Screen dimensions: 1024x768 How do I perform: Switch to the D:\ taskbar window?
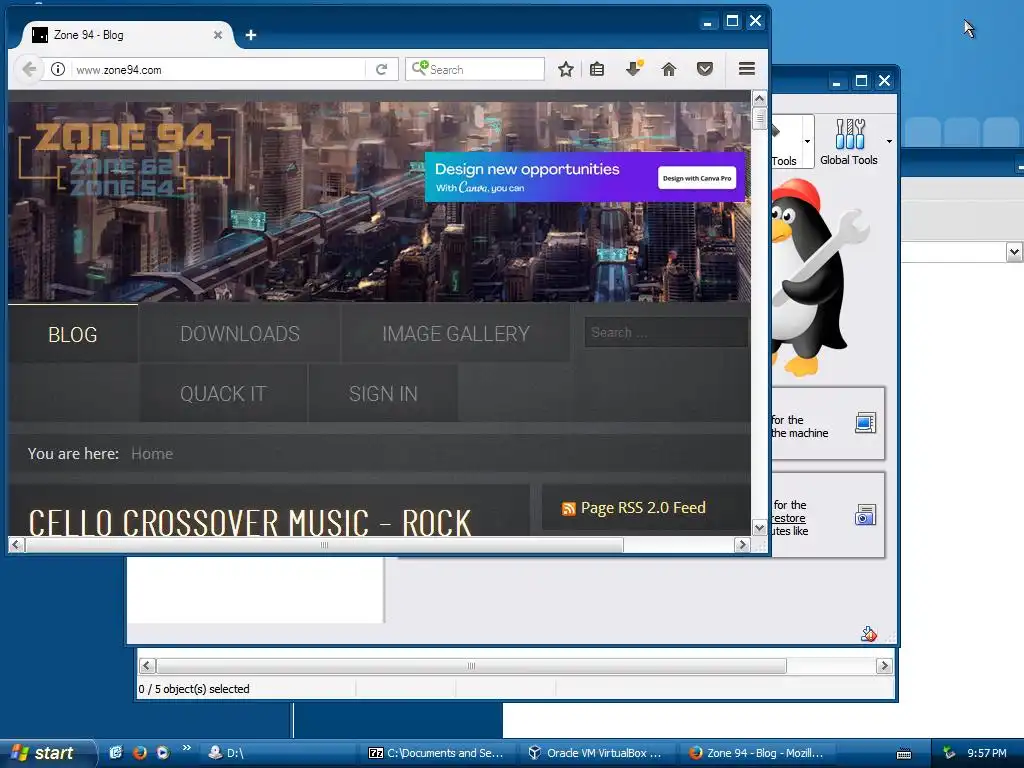279,753
